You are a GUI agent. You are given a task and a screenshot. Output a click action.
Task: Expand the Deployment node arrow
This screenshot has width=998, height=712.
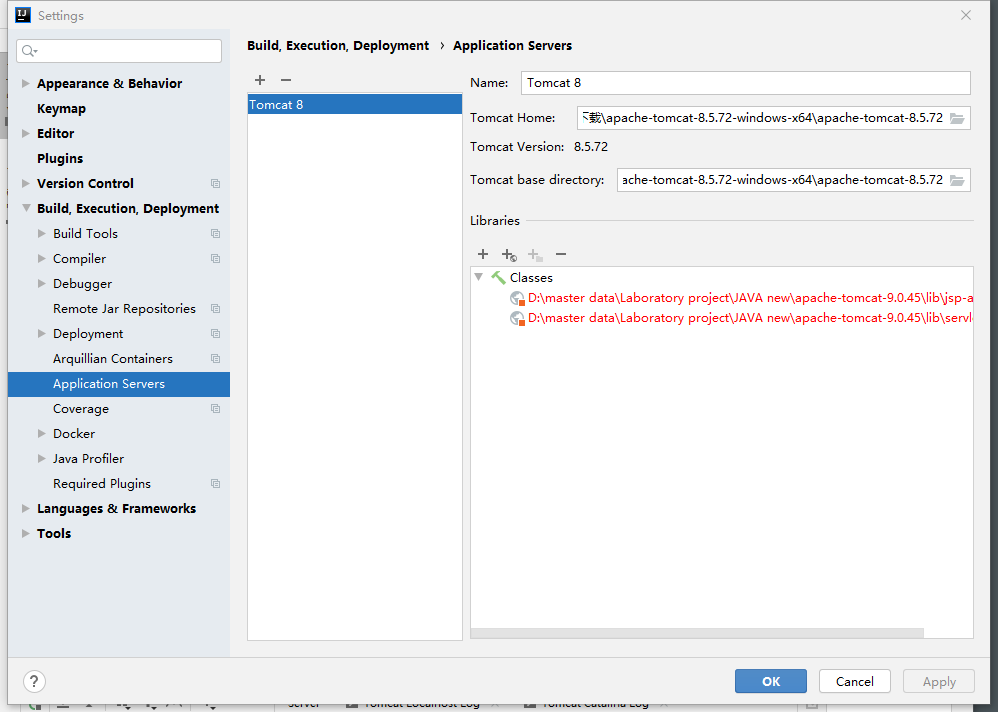41,333
